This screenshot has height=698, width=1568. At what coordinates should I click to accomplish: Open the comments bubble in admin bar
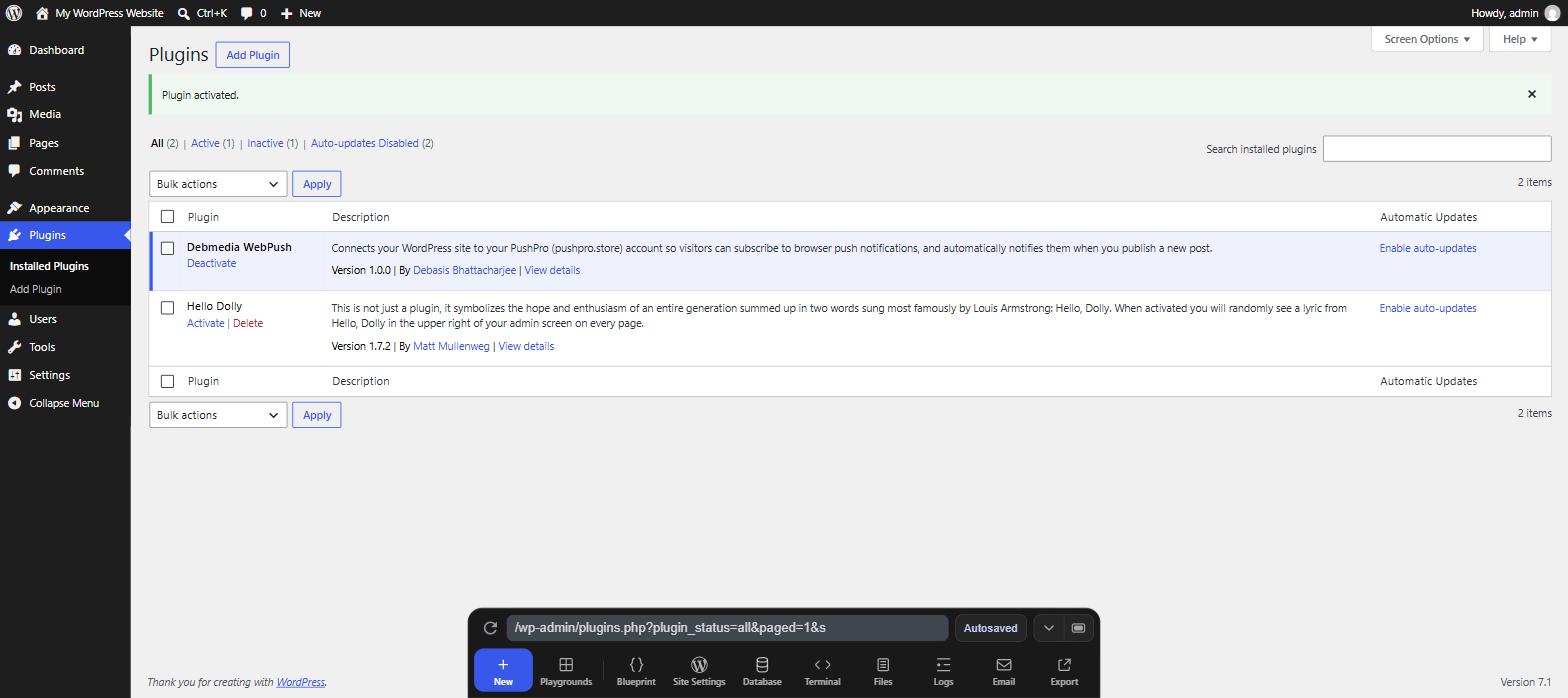pos(253,13)
